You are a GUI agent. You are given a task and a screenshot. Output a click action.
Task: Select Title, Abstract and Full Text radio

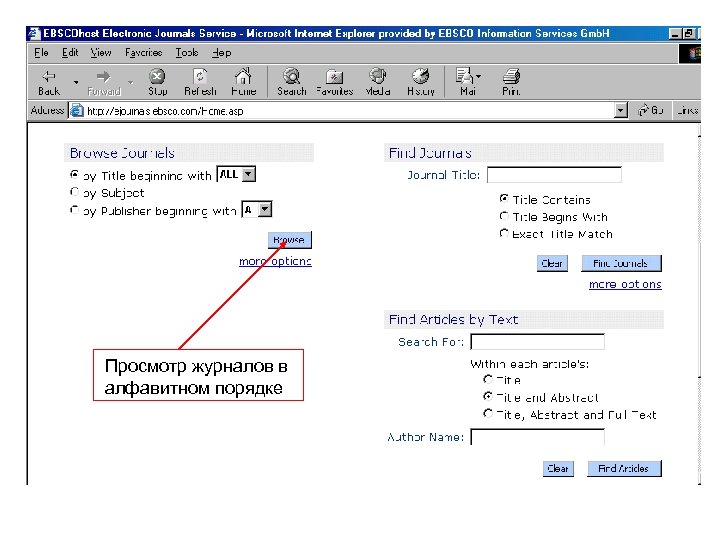[488, 414]
